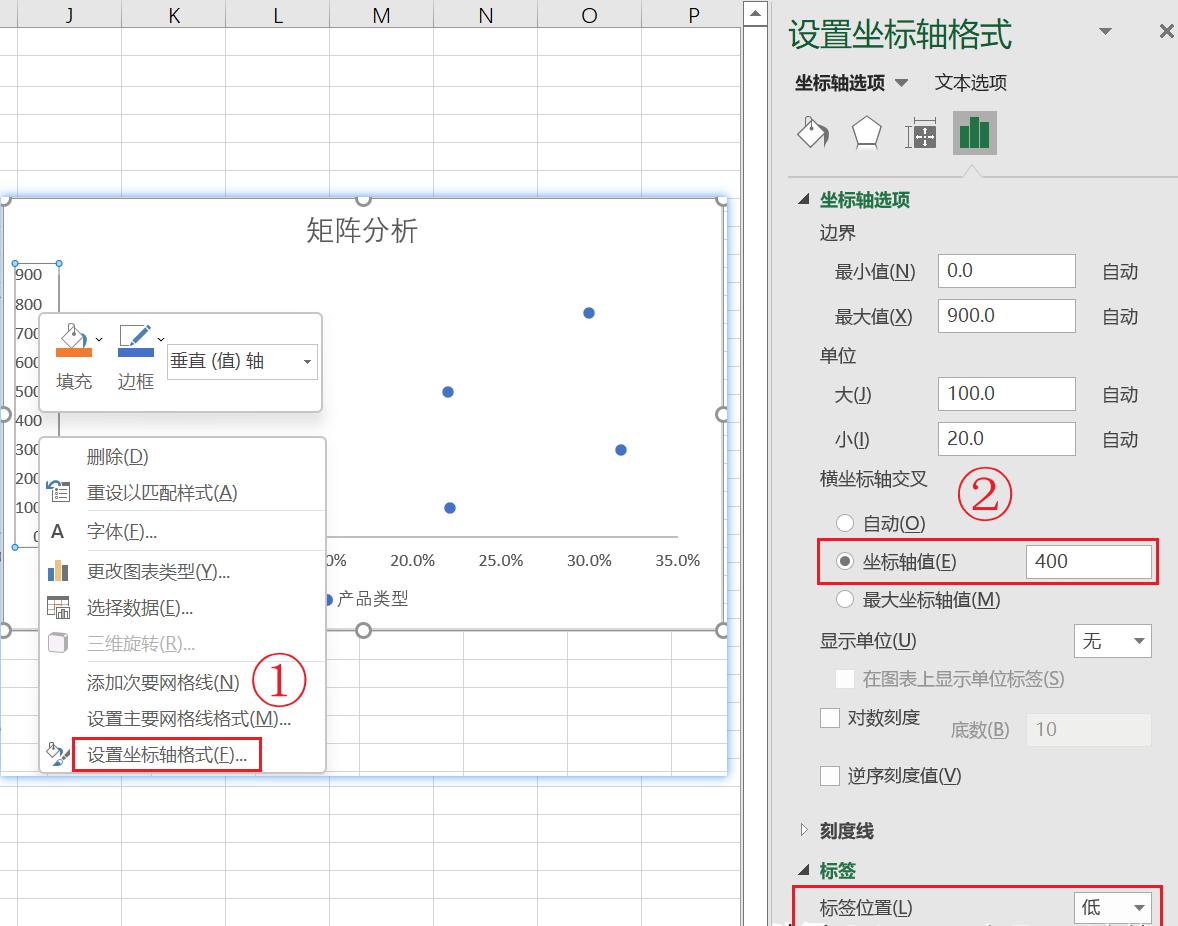Expand the 刻度线 section
The image size is (1178, 926).
click(x=804, y=830)
